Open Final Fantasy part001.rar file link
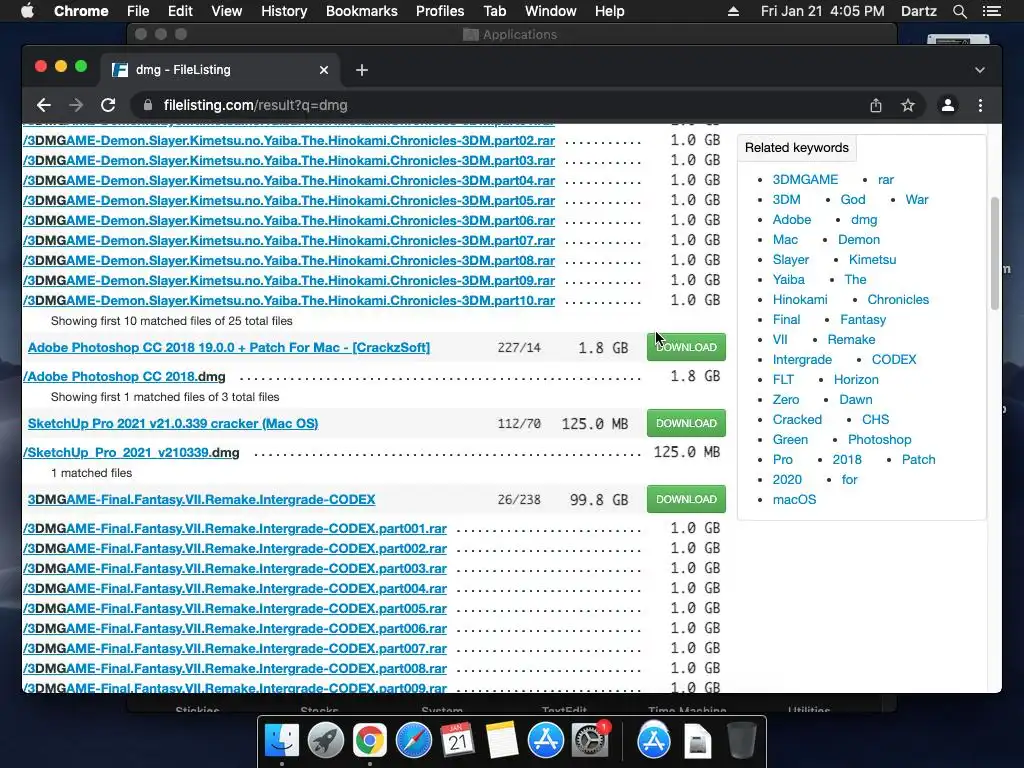1024x768 pixels. tap(234, 528)
